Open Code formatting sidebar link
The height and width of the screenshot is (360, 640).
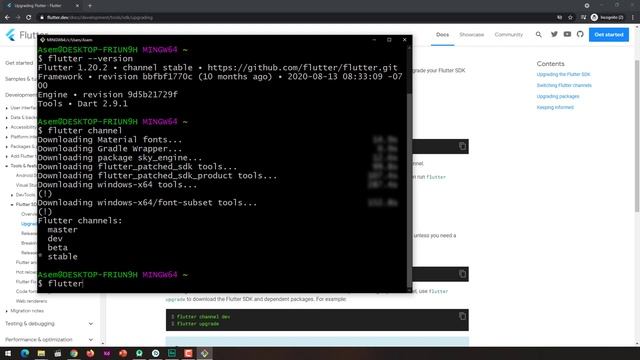pyautogui.click(x=26, y=291)
